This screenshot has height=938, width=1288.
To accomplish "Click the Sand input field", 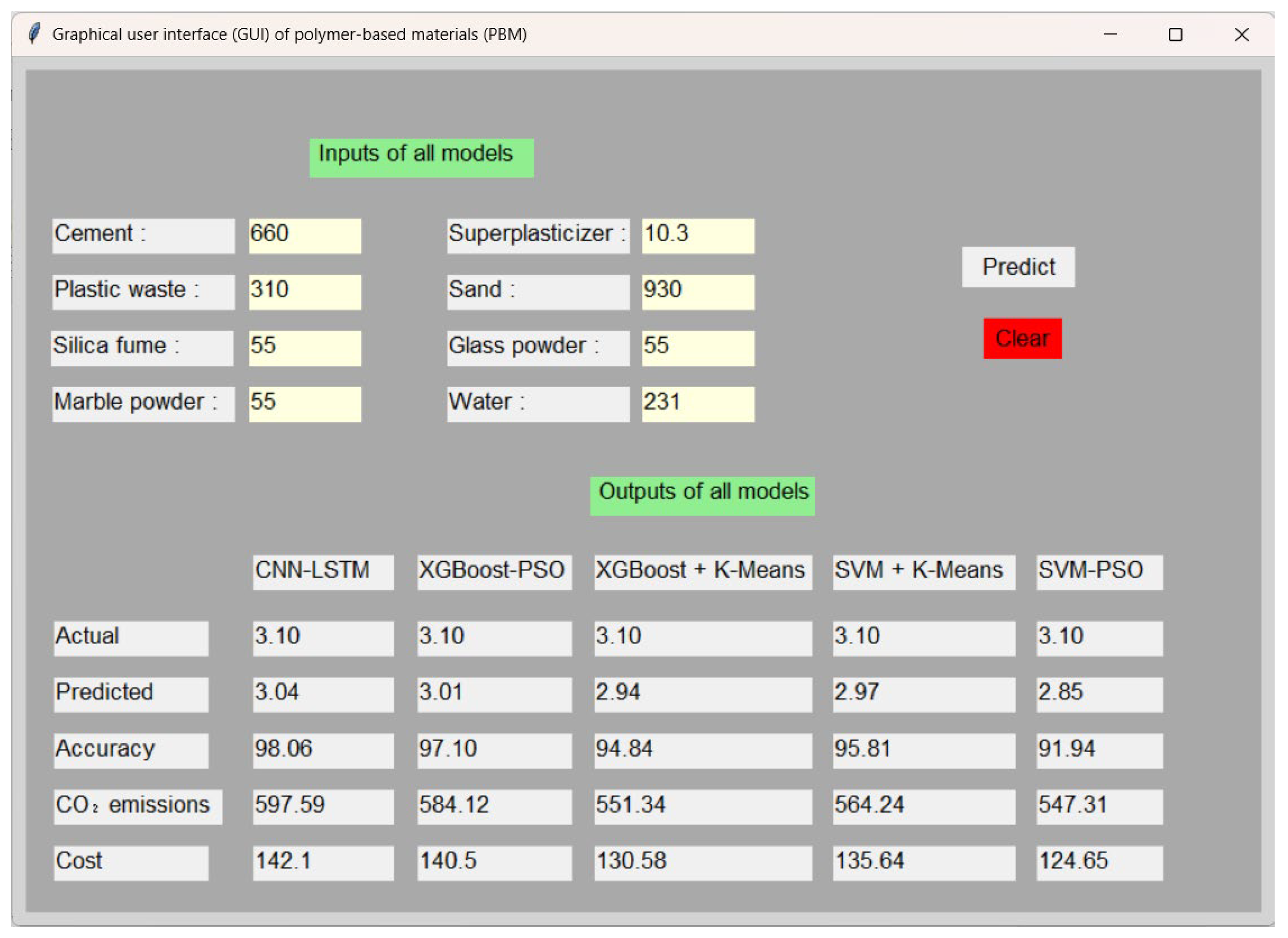I will [698, 292].
